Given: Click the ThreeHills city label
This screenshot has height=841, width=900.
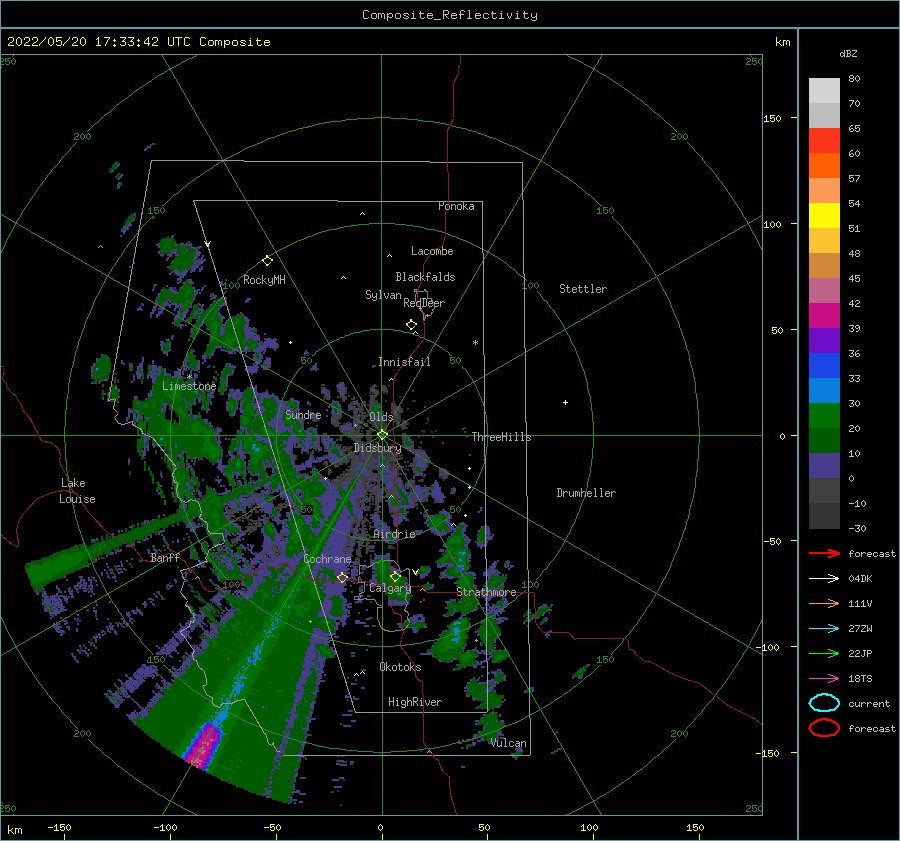Looking at the screenshot, I should coord(501,437).
